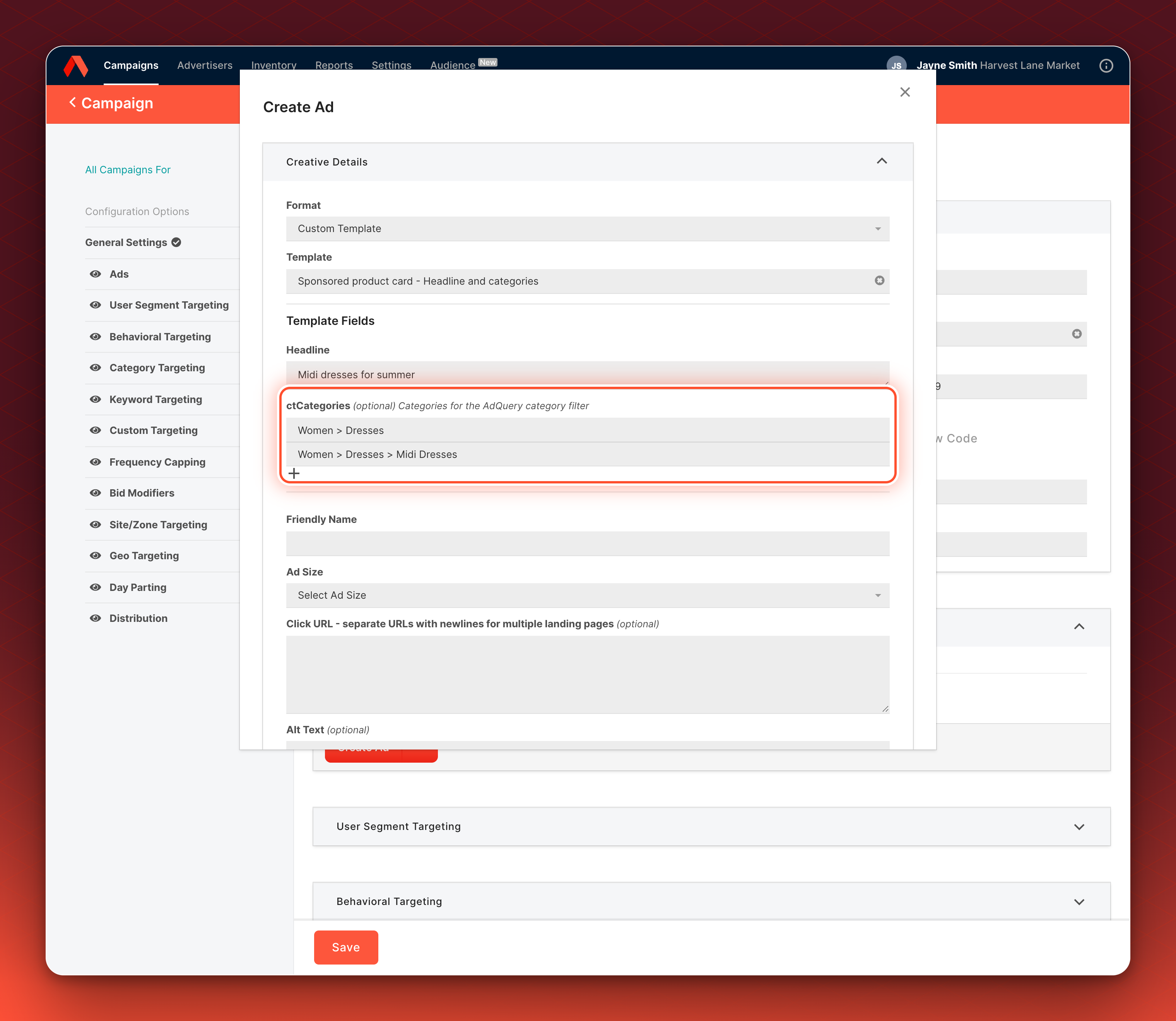This screenshot has height=1021, width=1176.
Task: Click the Friendly Name input field
Action: (588, 543)
